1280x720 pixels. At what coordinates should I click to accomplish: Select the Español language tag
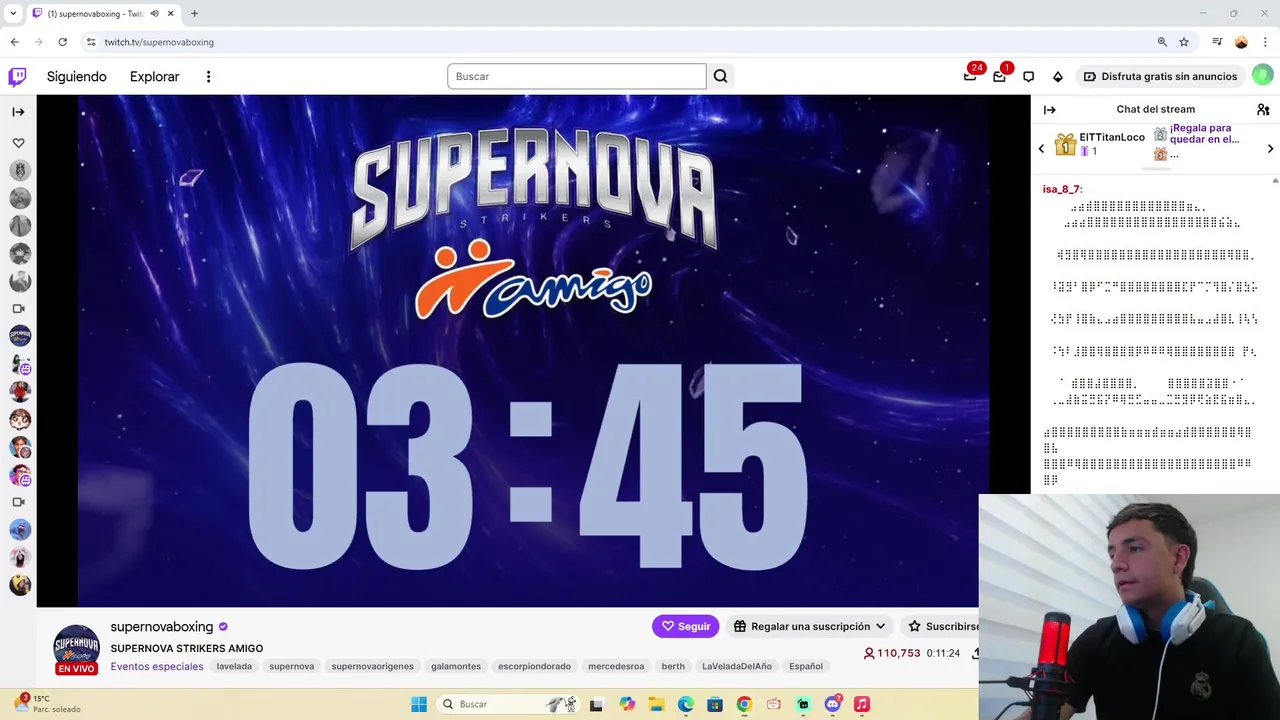click(x=806, y=666)
